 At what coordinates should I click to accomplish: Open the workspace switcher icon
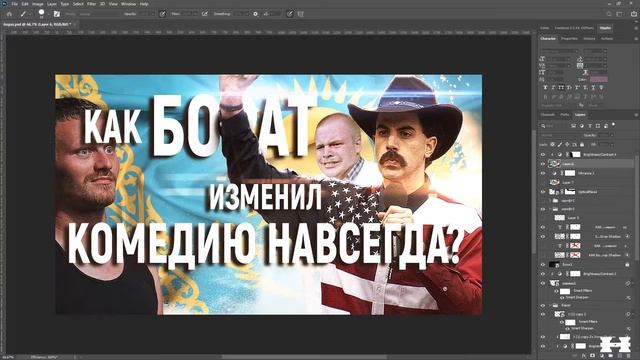[x=619, y=13]
